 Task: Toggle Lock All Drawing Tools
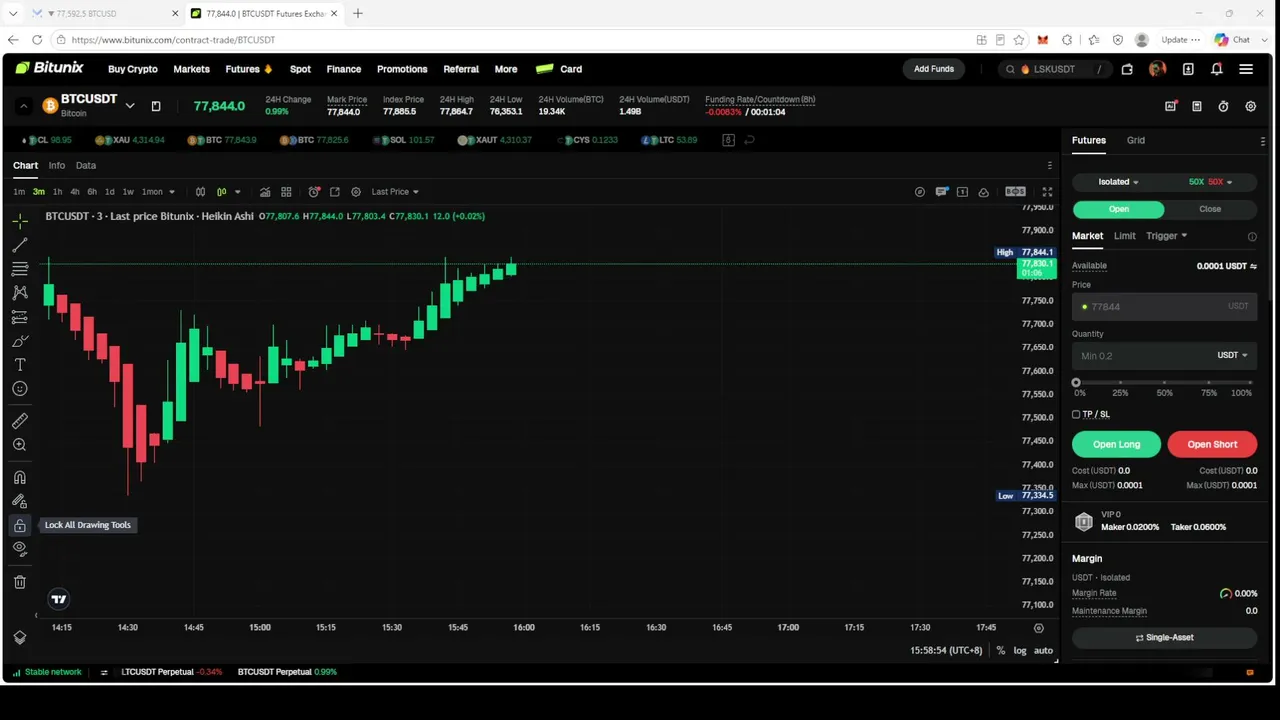click(x=20, y=525)
